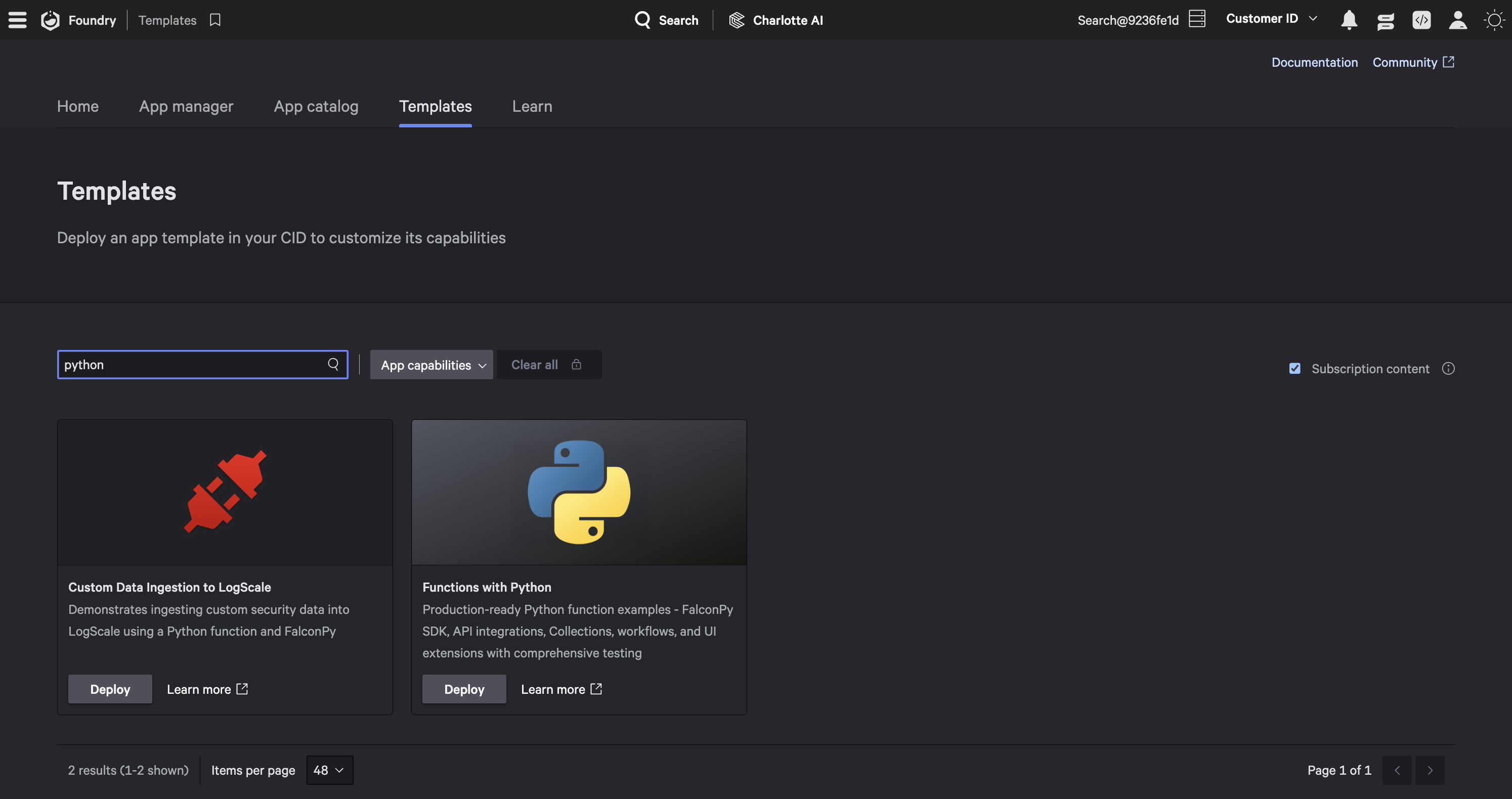Open Charlotte AI assistant
Screen dimensions: 1512x799
[776, 20]
